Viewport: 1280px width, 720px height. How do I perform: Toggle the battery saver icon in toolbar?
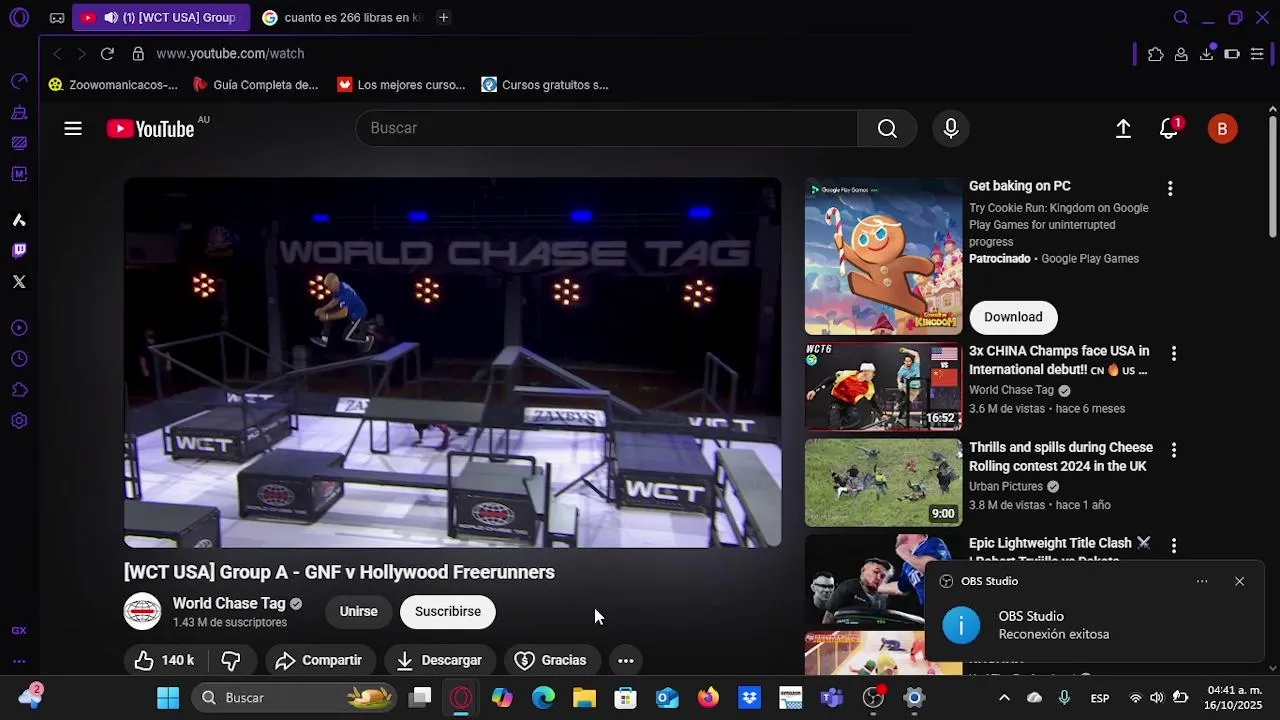pyautogui.click(x=1232, y=54)
